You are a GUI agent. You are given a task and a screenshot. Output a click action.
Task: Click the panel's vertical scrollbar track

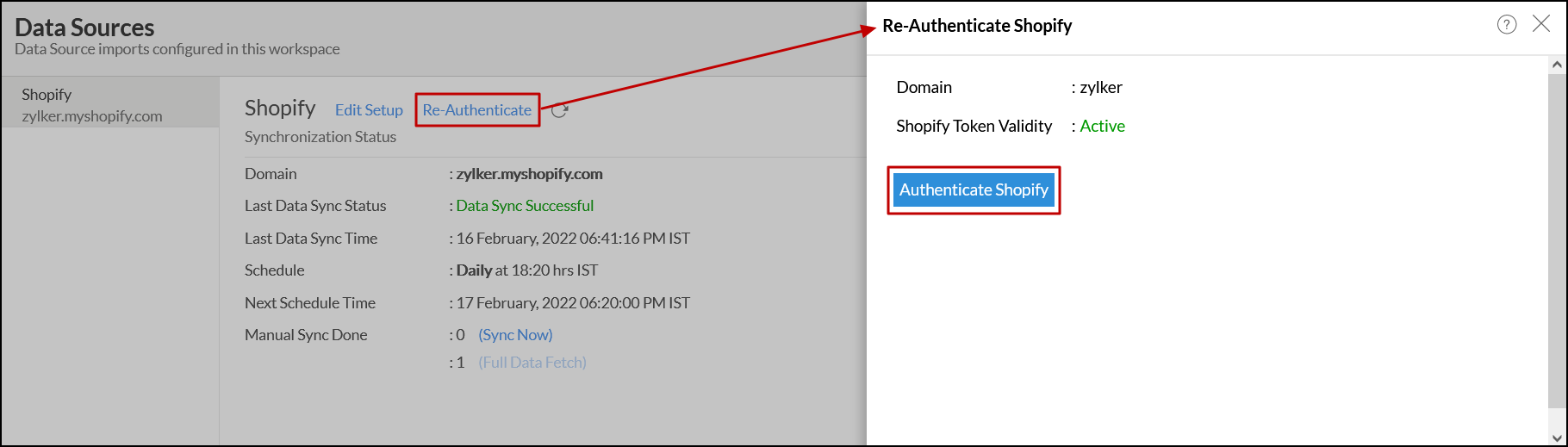(x=1557, y=241)
